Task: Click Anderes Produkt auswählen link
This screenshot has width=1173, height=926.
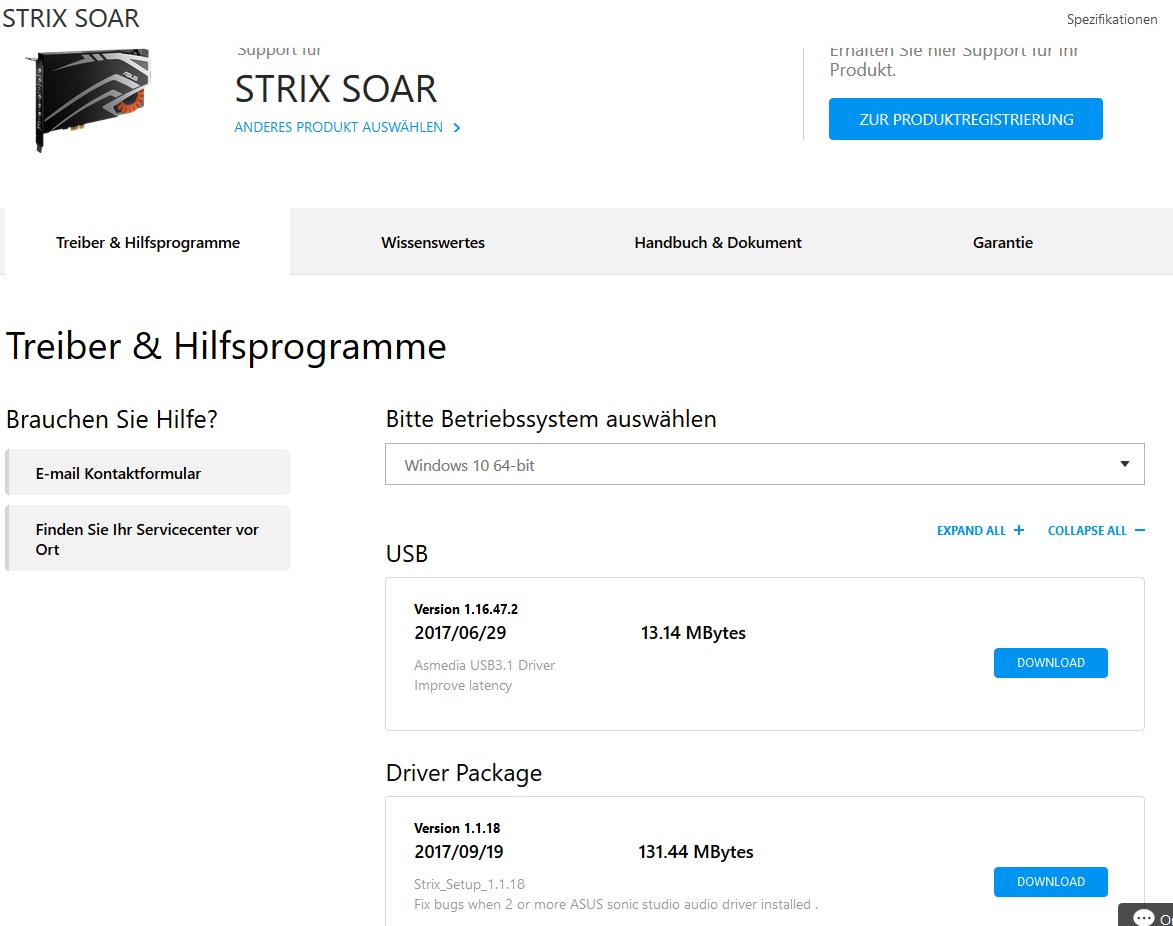Action: point(338,127)
